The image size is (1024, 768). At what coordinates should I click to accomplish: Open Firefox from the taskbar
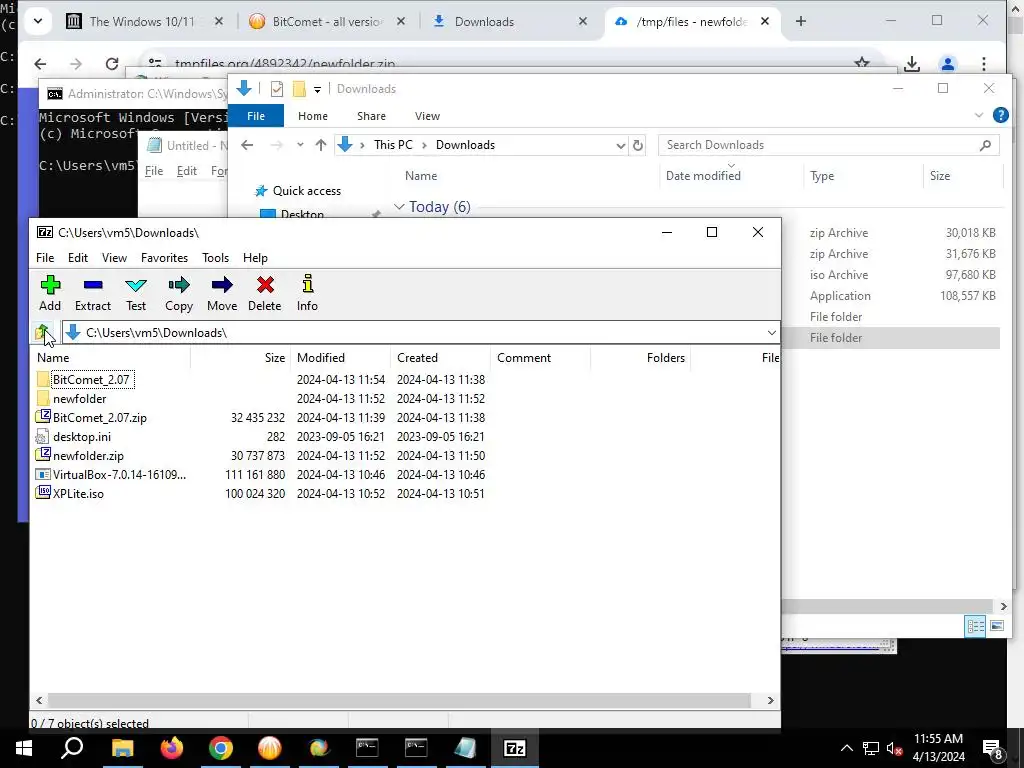click(x=172, y=748)
